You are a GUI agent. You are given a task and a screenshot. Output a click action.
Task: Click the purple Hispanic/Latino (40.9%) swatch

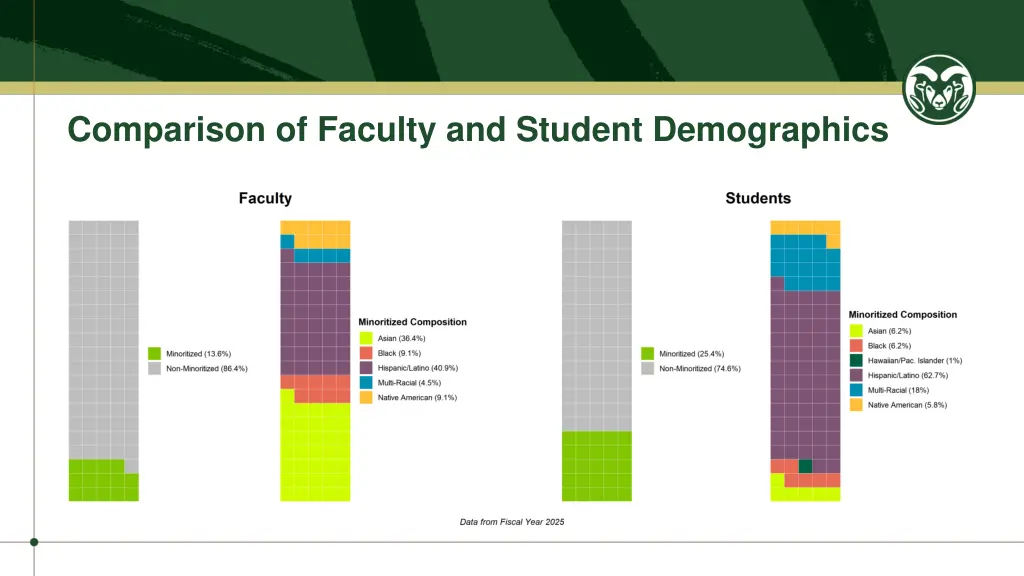pos(366,368)
